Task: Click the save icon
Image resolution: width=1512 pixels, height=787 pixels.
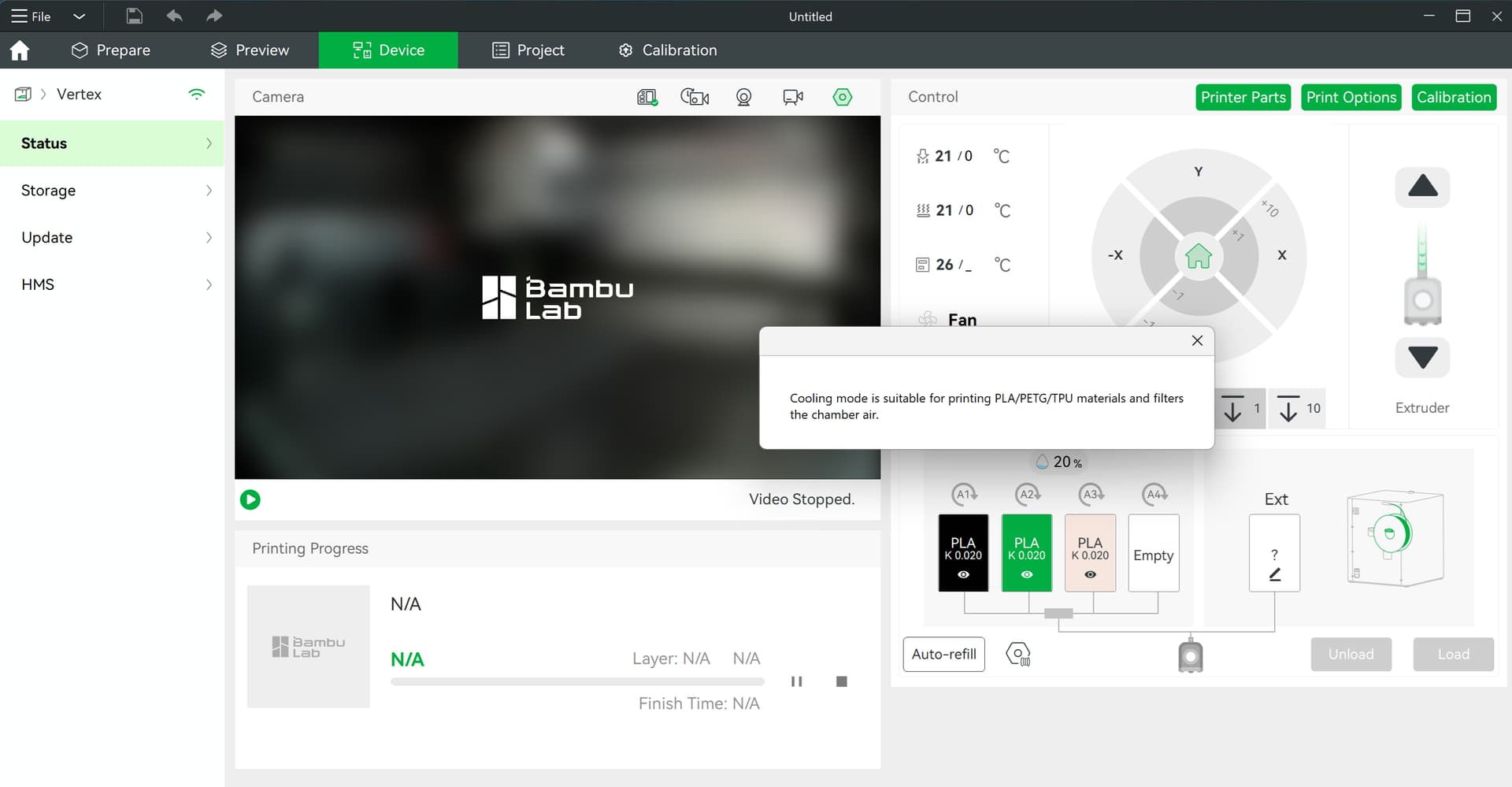Action: (x=134, y=16)
